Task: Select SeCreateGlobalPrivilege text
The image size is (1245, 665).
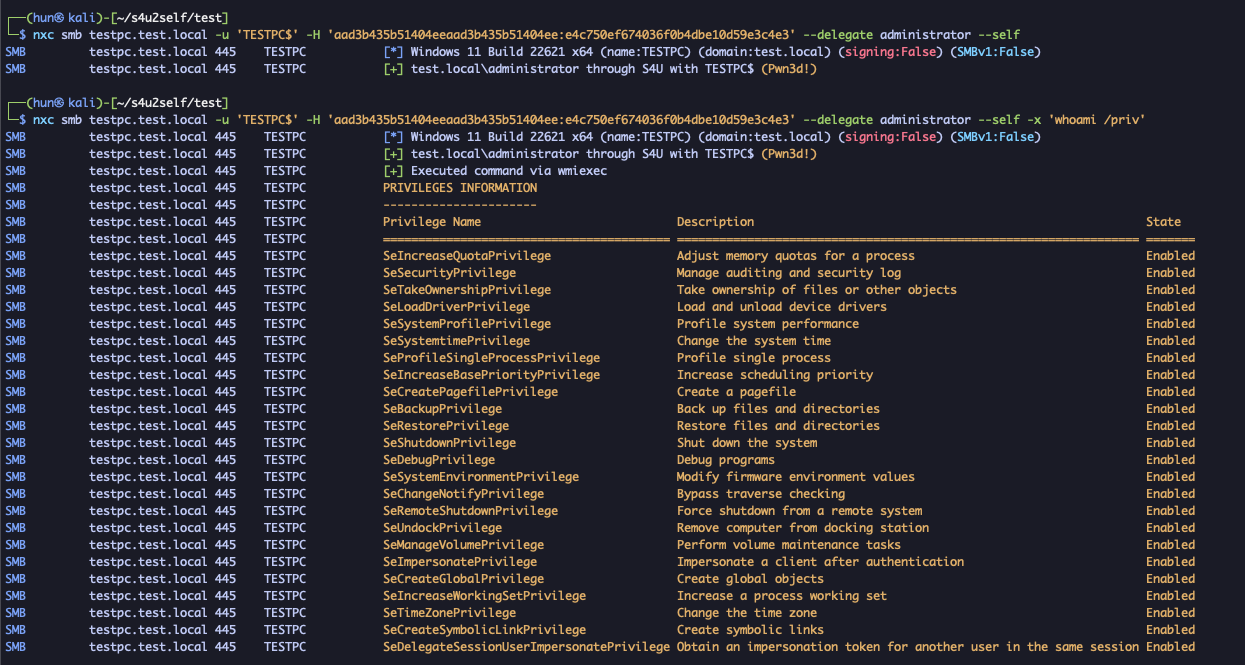Action: (x=464, y=579)
